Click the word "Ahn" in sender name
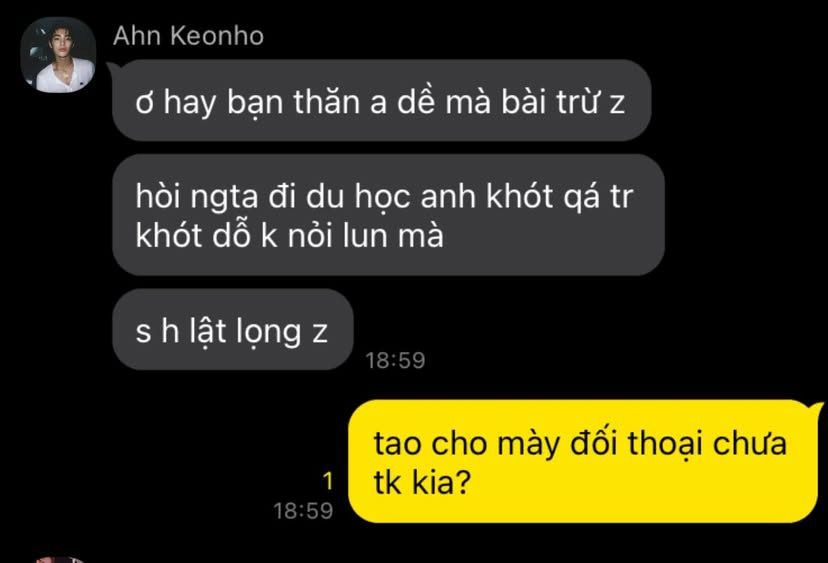 coord(137,36)
